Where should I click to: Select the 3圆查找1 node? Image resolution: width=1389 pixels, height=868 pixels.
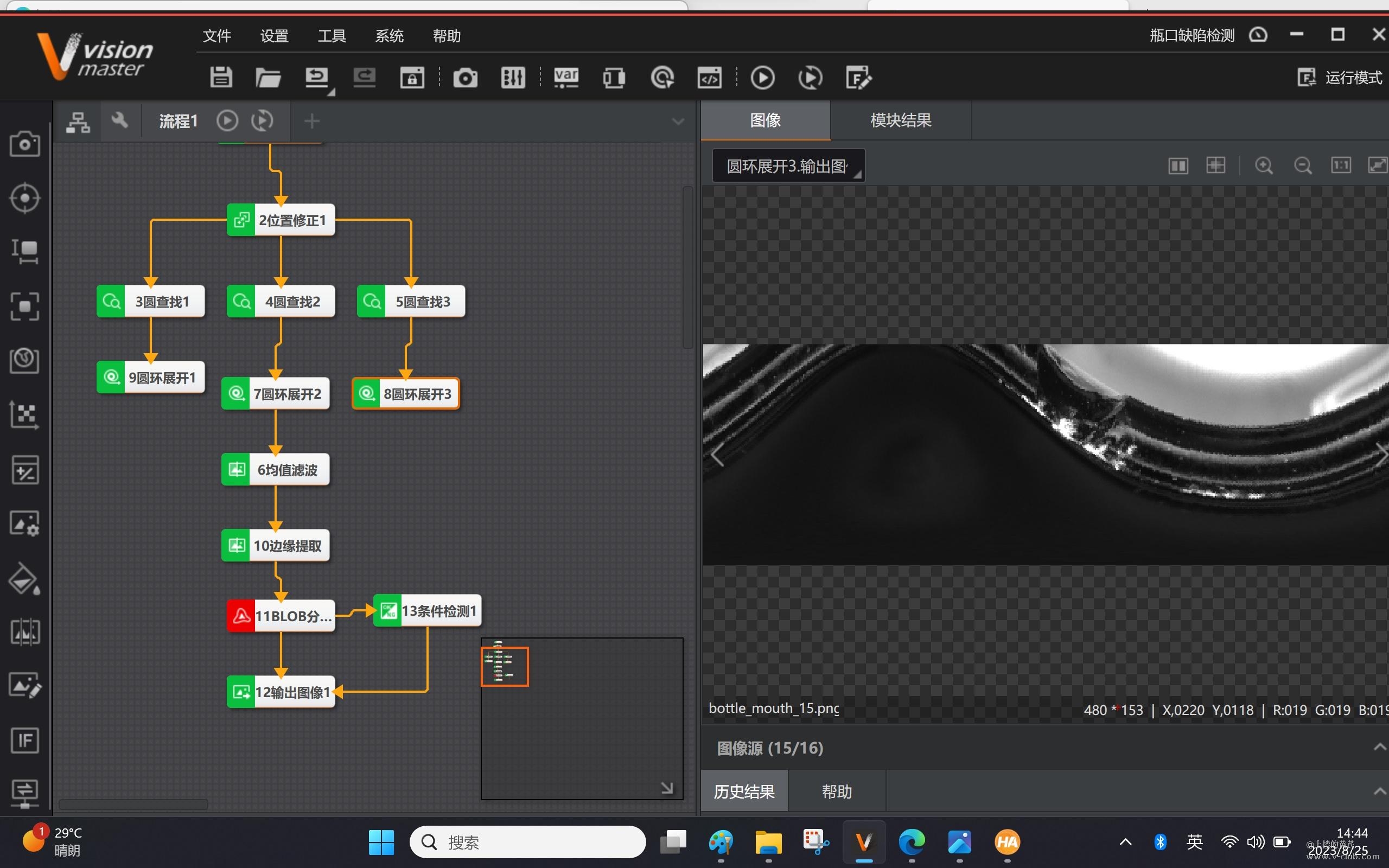pos(150,302)
